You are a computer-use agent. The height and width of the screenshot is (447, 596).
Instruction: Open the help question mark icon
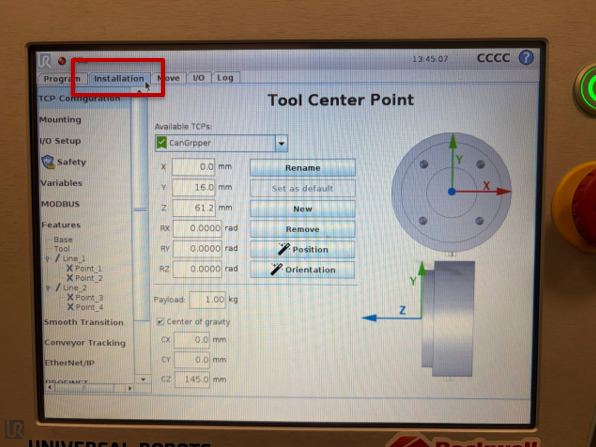[526, 58]
